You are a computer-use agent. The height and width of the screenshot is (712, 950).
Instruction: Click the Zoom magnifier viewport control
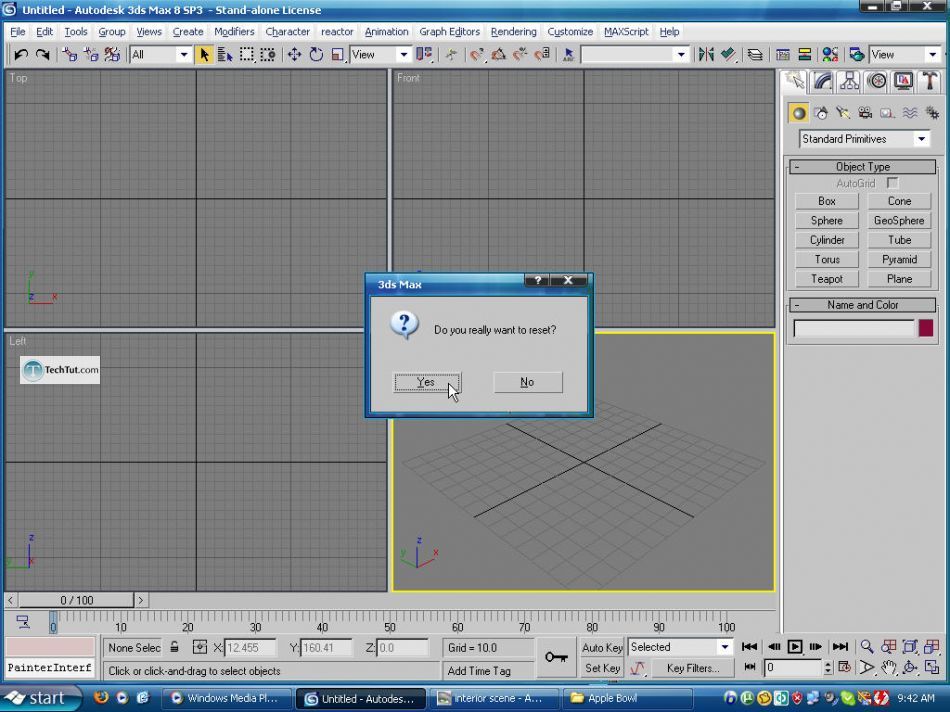(x=867, y=647)
